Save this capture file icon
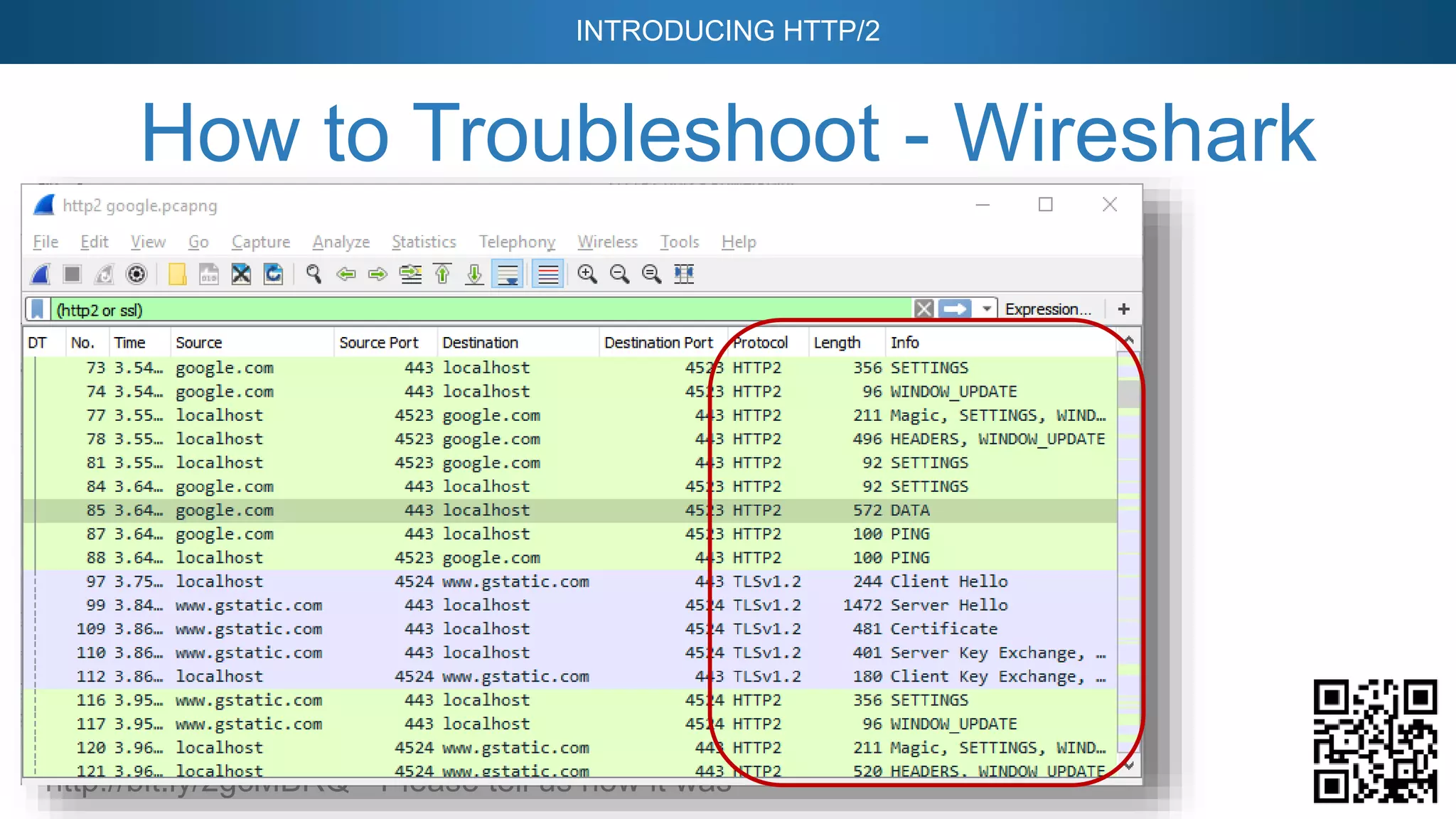 (x=209, y=274)
